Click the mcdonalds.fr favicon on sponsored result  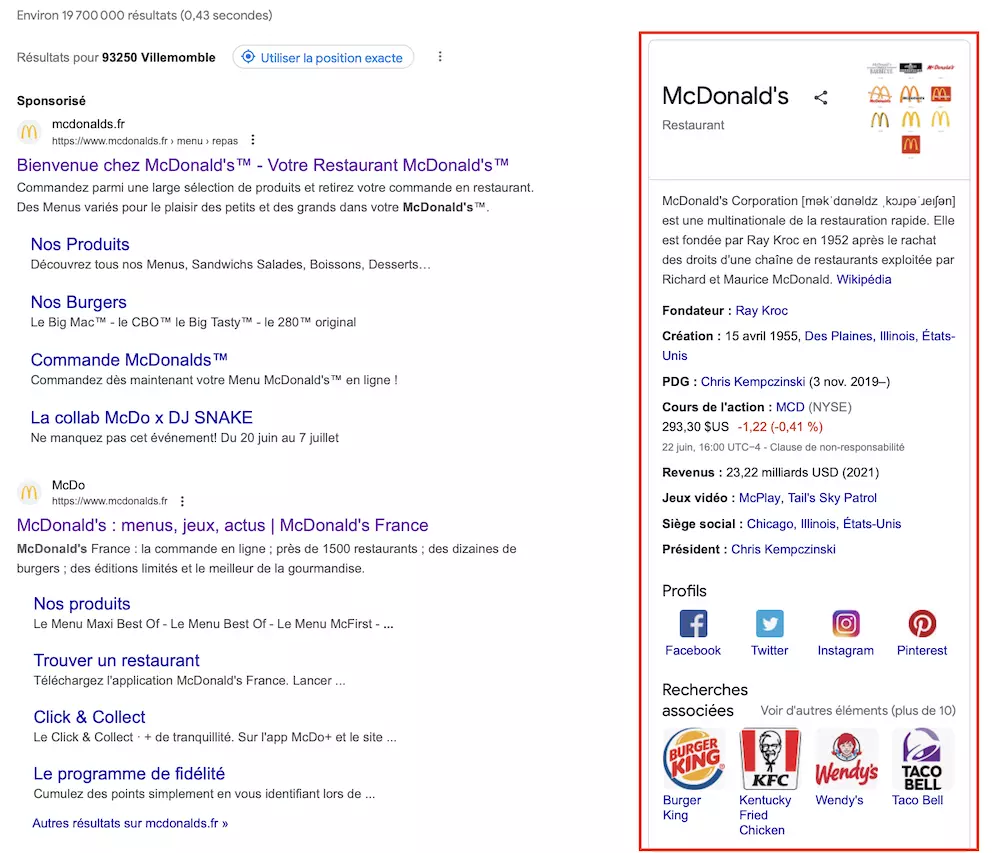29,133
